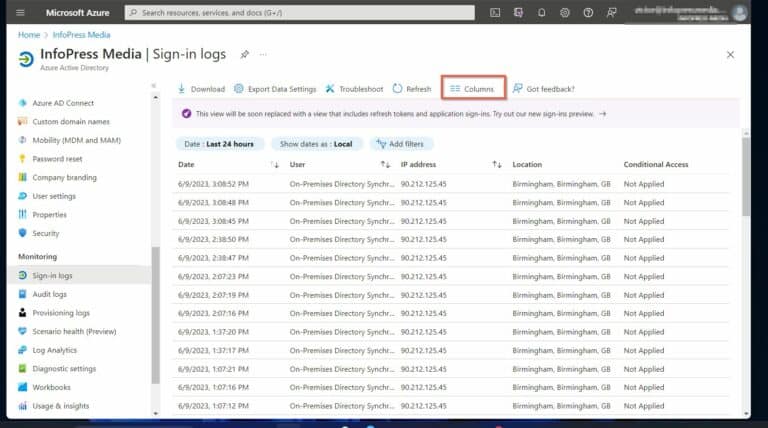Open the 6/9/2023, 3:08:52 PM sign-in row
Viewport: 768px width, 428px height.
(450, 184)
